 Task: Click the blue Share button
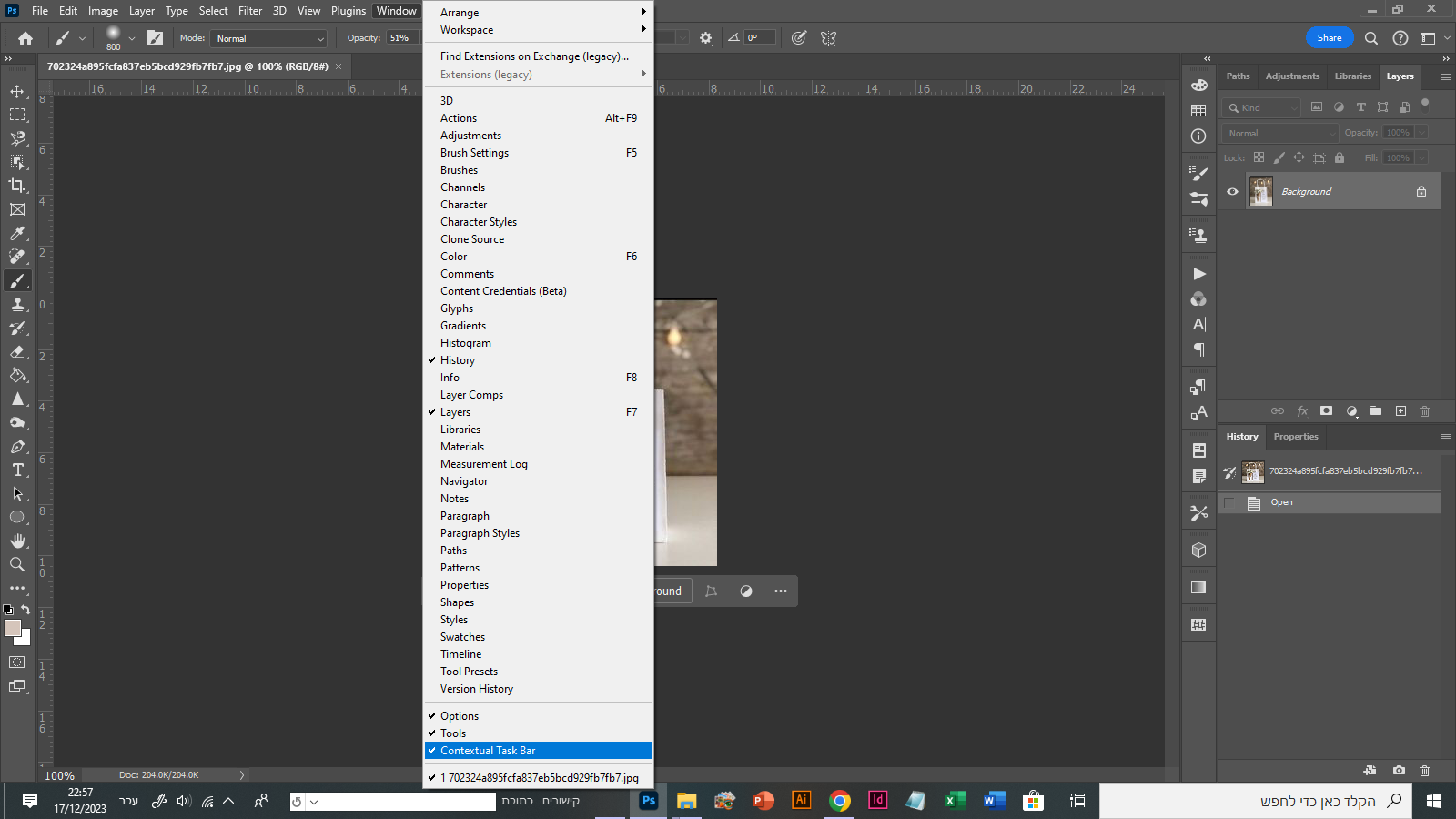1329,38
